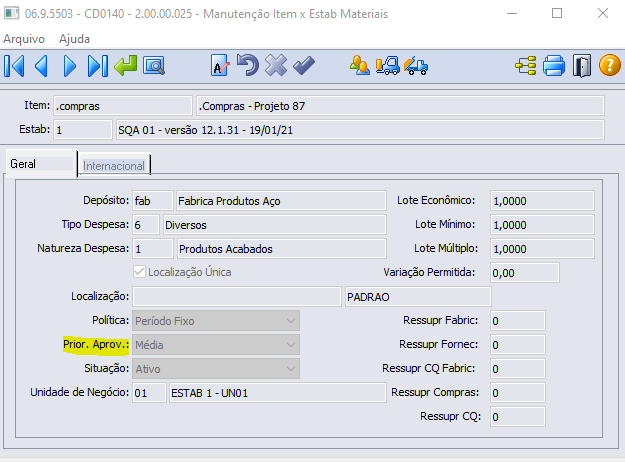Maximize the window
Image resolution: width=625 pixels, height=462 pixels.
coord(557,13)
